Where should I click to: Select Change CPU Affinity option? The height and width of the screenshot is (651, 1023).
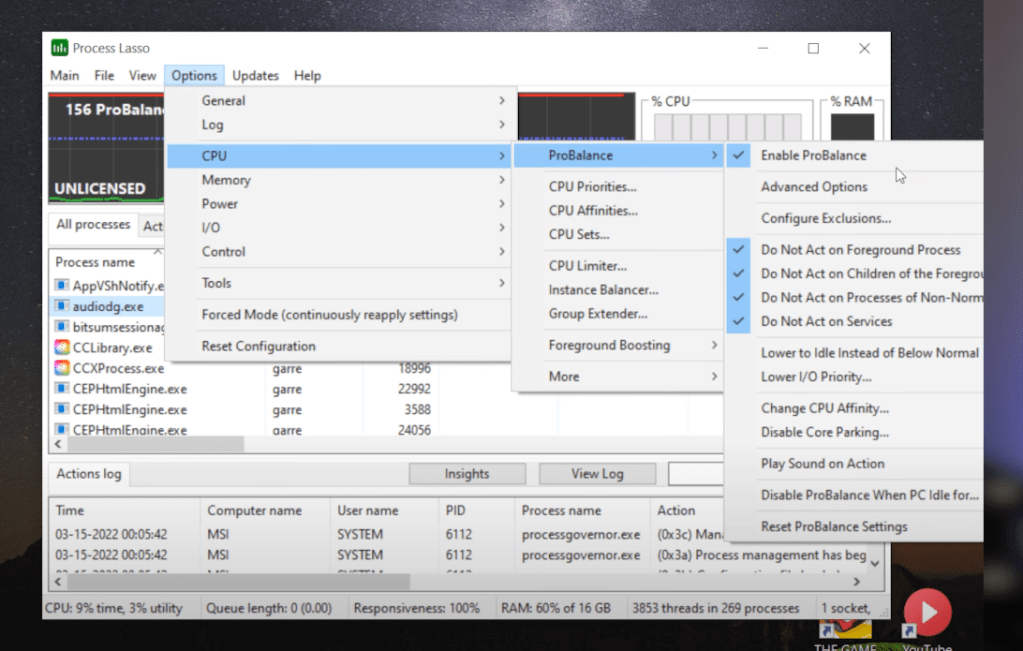point(854,408)
